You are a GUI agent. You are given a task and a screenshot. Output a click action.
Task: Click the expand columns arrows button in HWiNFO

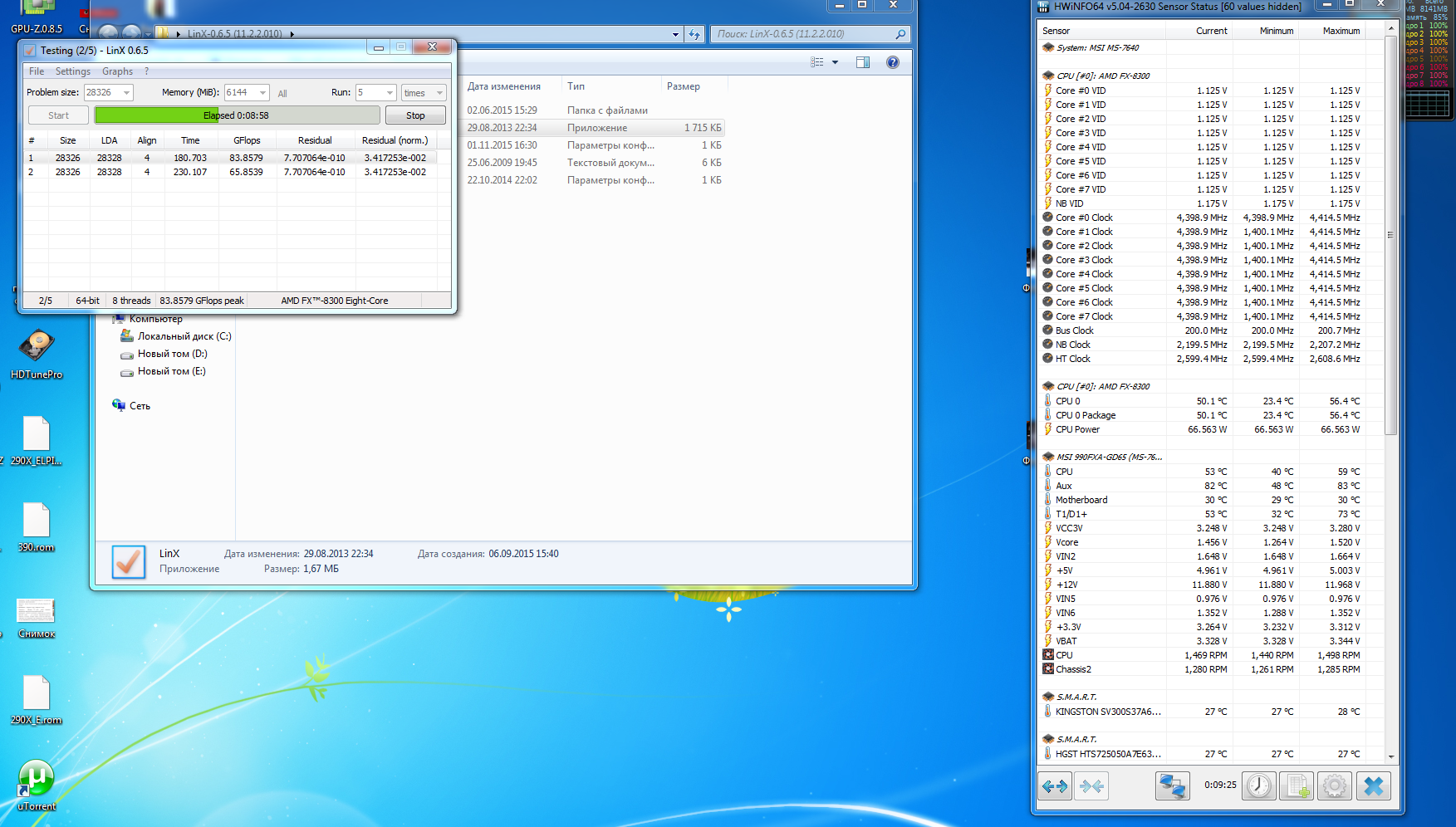1055,785
